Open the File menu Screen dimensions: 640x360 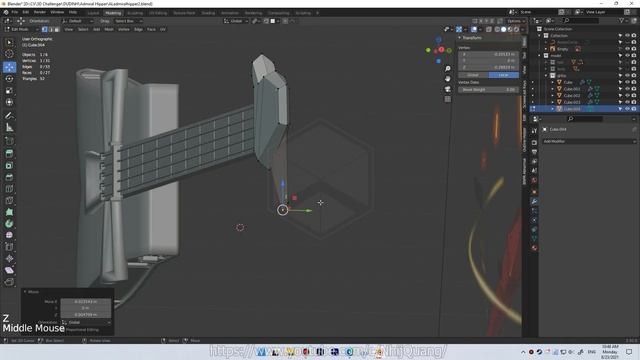(15, 12)
